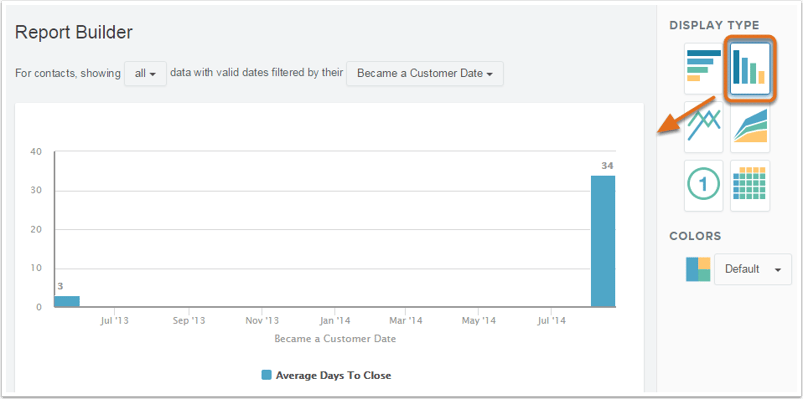803x399 pixels.
Task: Click the bar labeled 34
Action: pos(603,241)
